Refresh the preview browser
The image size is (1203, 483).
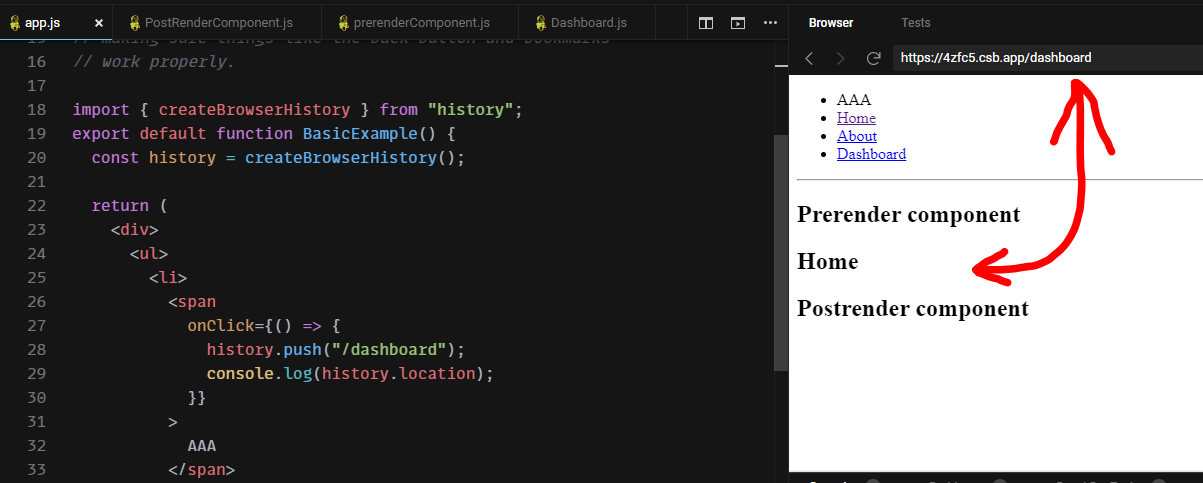(873, 58)
